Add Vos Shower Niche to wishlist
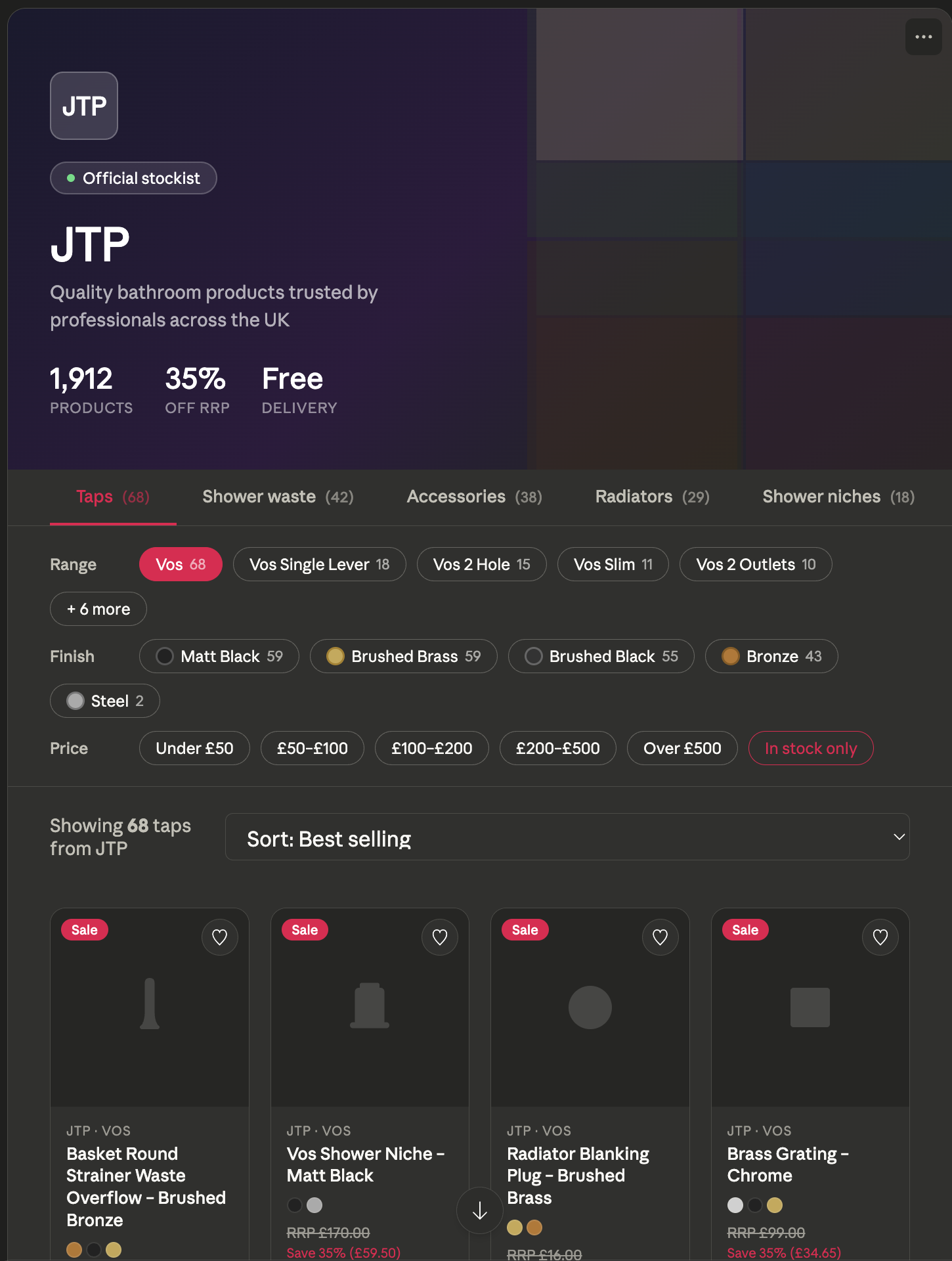 tap(440, 937)
